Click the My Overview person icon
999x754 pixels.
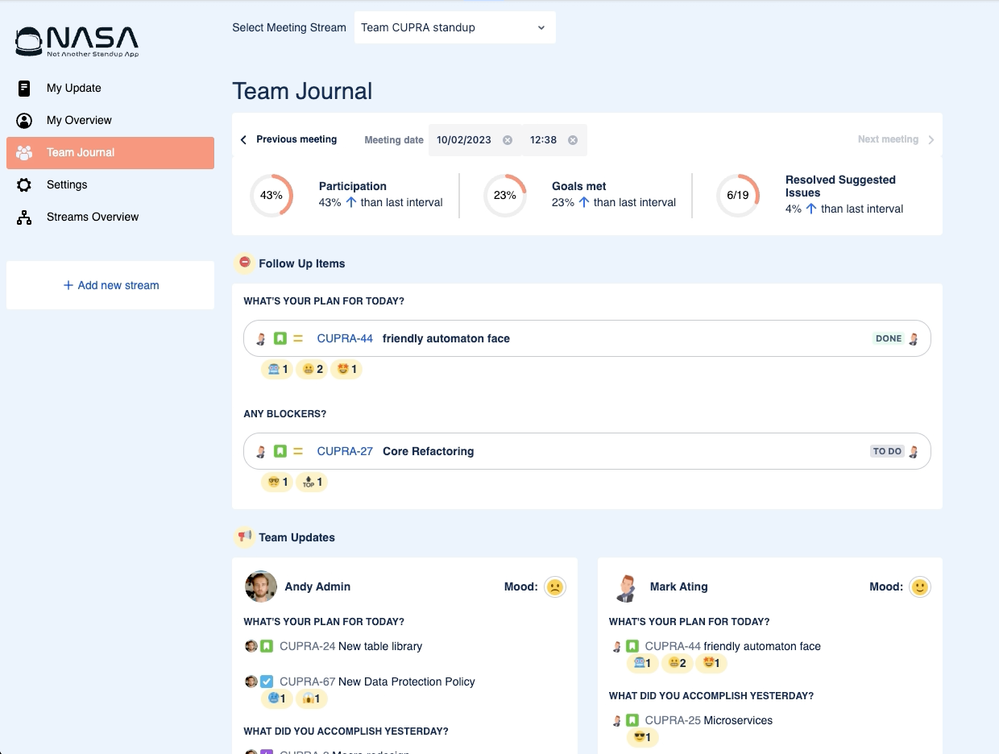[x=24, y=120]
